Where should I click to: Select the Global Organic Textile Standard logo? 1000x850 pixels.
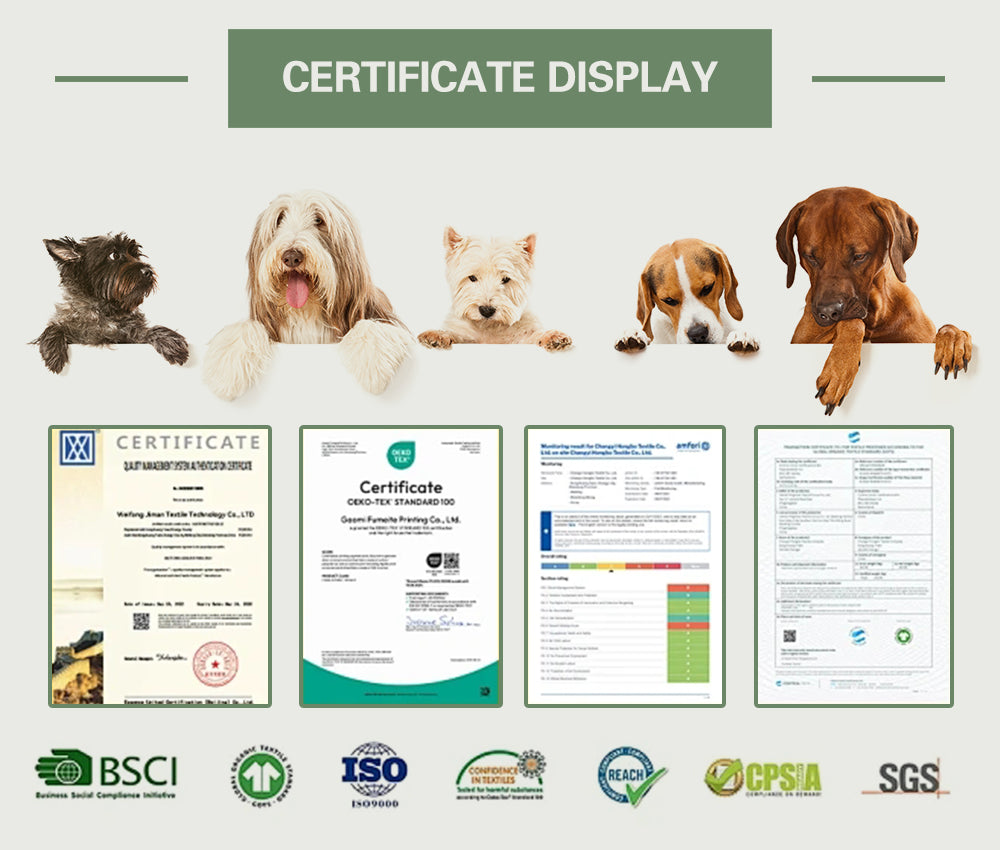click(261, 775)
